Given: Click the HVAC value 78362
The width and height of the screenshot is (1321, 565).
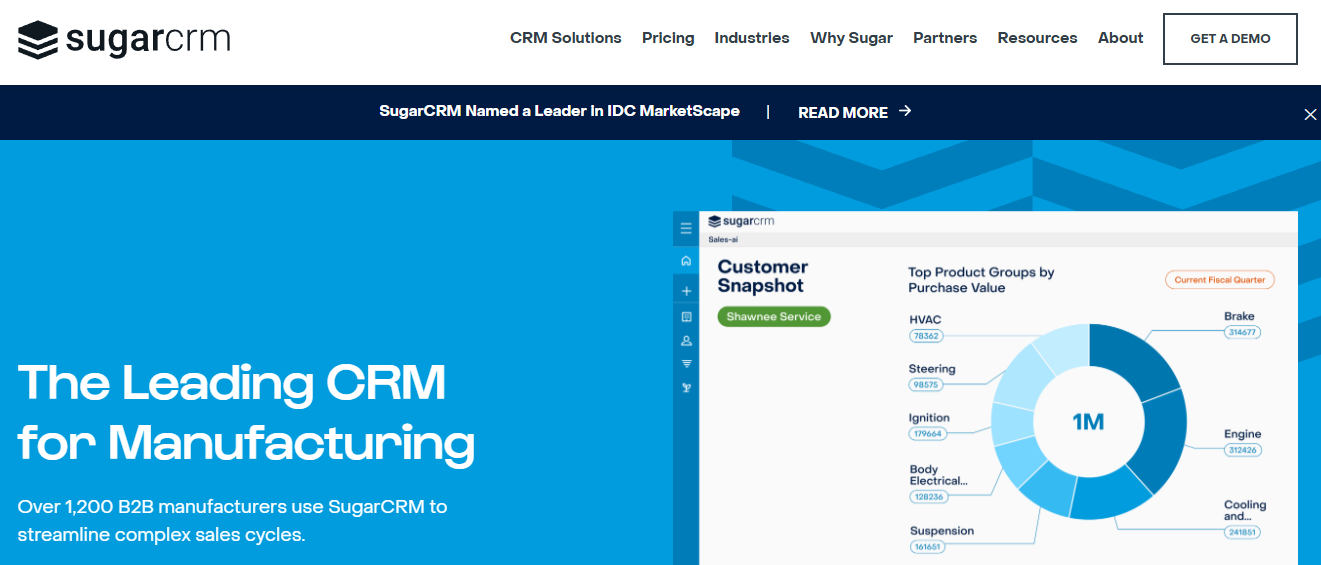Looking at the screenshot, I should pos(926,336).
